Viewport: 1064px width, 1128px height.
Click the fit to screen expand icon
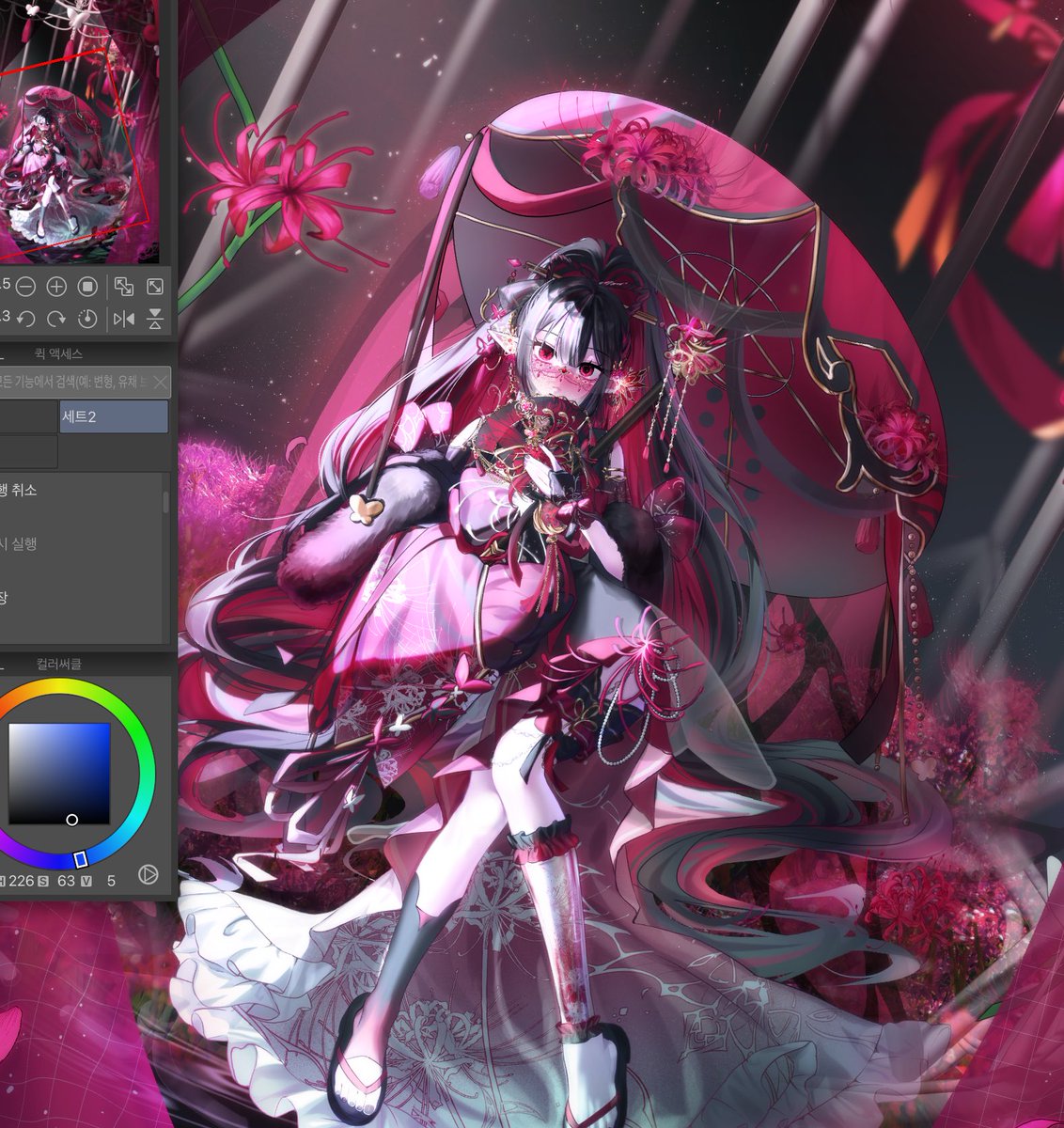(155, 286)
